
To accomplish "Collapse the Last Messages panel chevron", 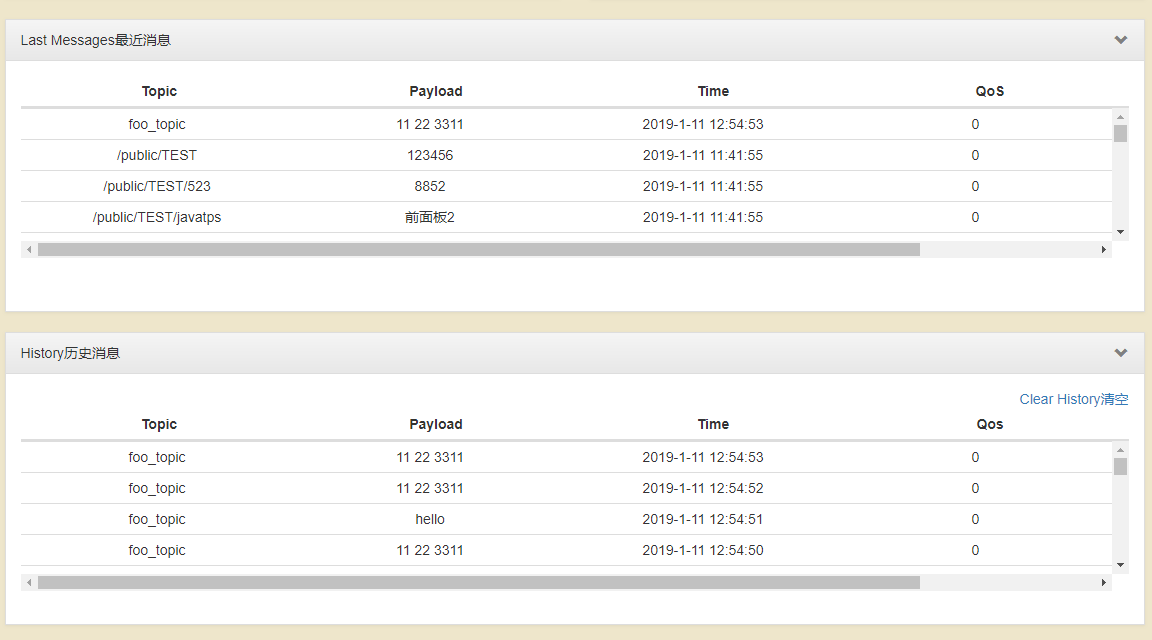I will 1120,40.
